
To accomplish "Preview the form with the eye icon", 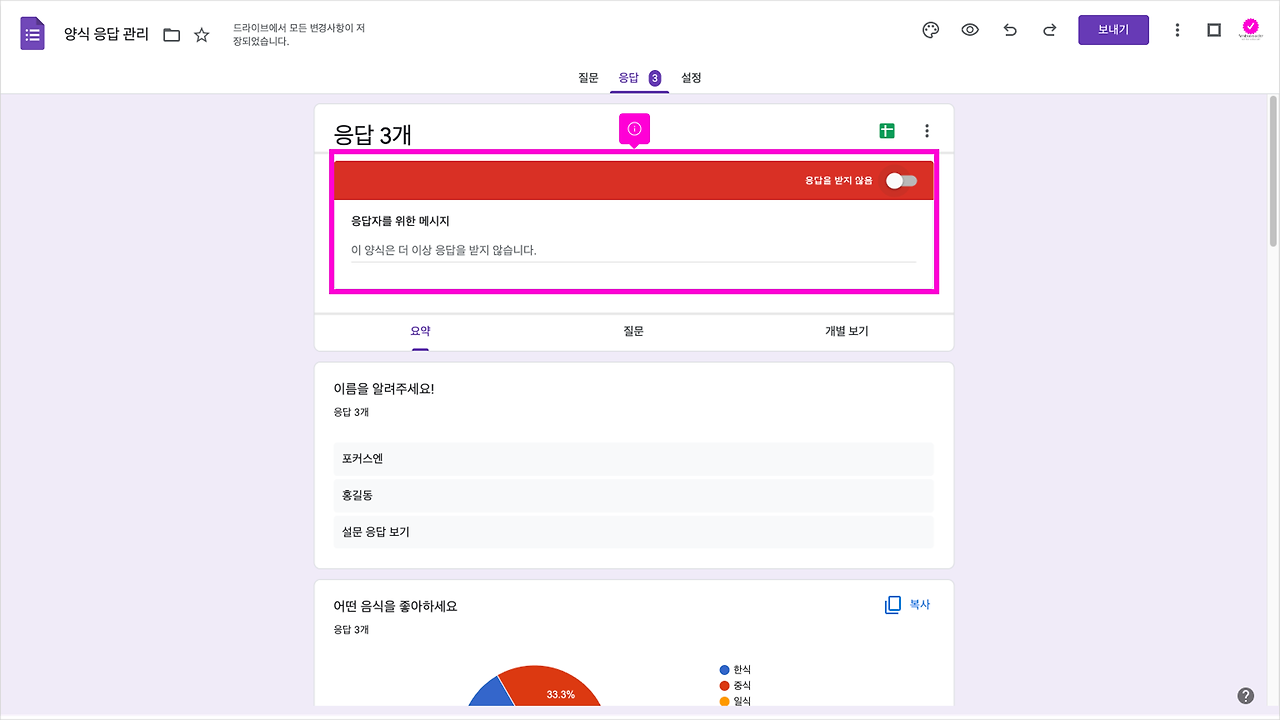I will [x=970, y=30].
